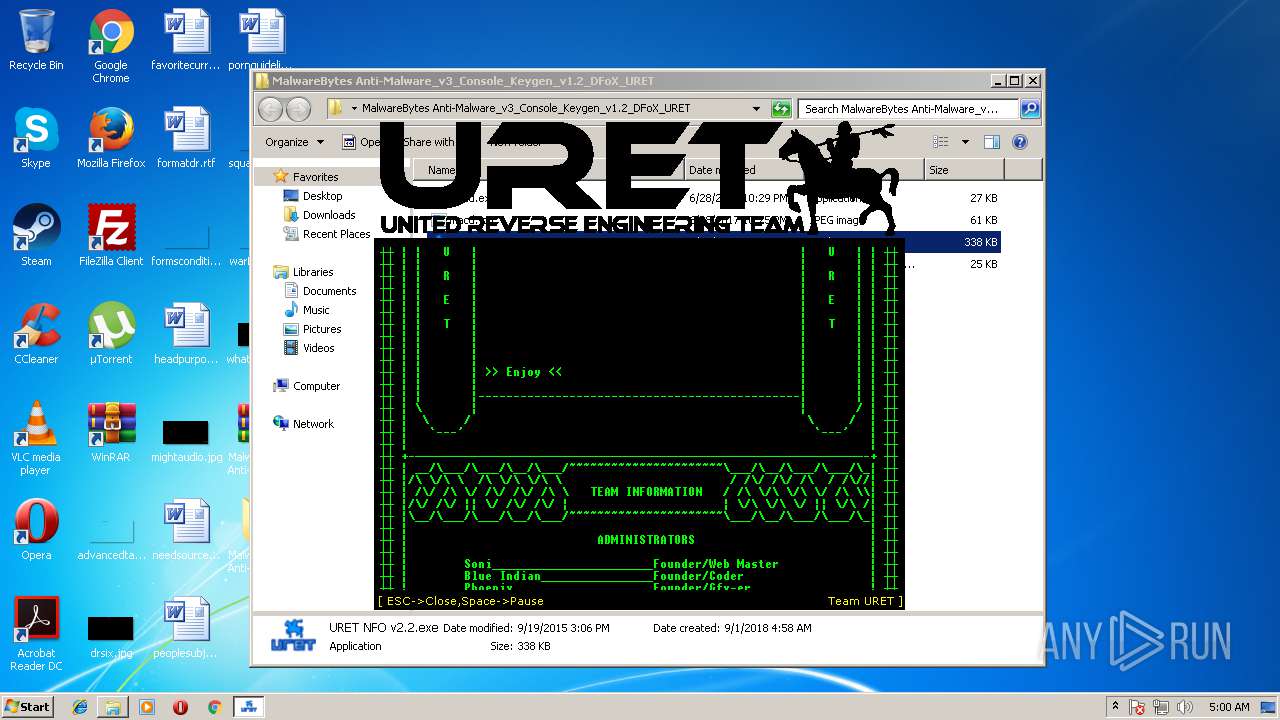
Task: Select Network in the navigation pane
Action: point(313,424)
